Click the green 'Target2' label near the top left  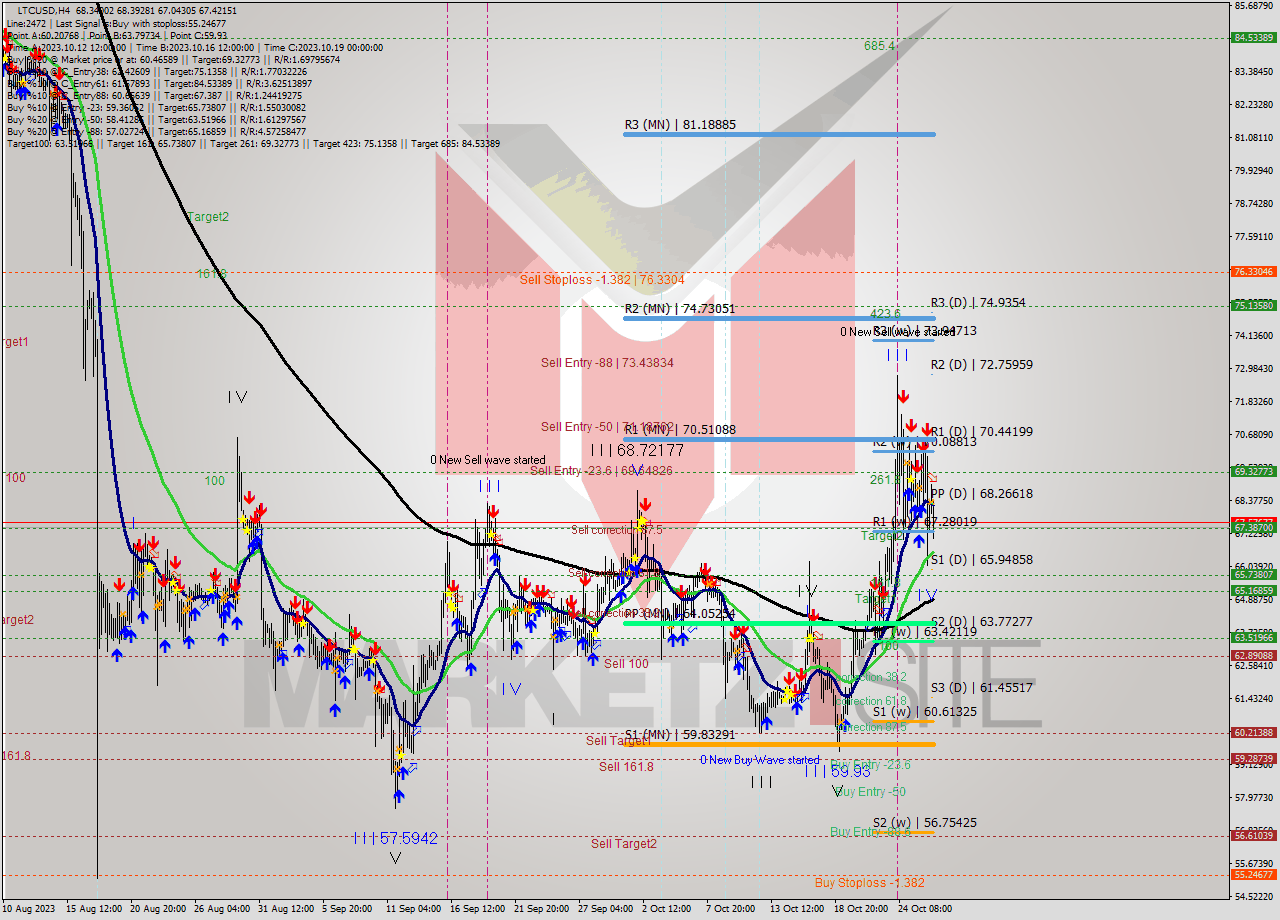208,216
